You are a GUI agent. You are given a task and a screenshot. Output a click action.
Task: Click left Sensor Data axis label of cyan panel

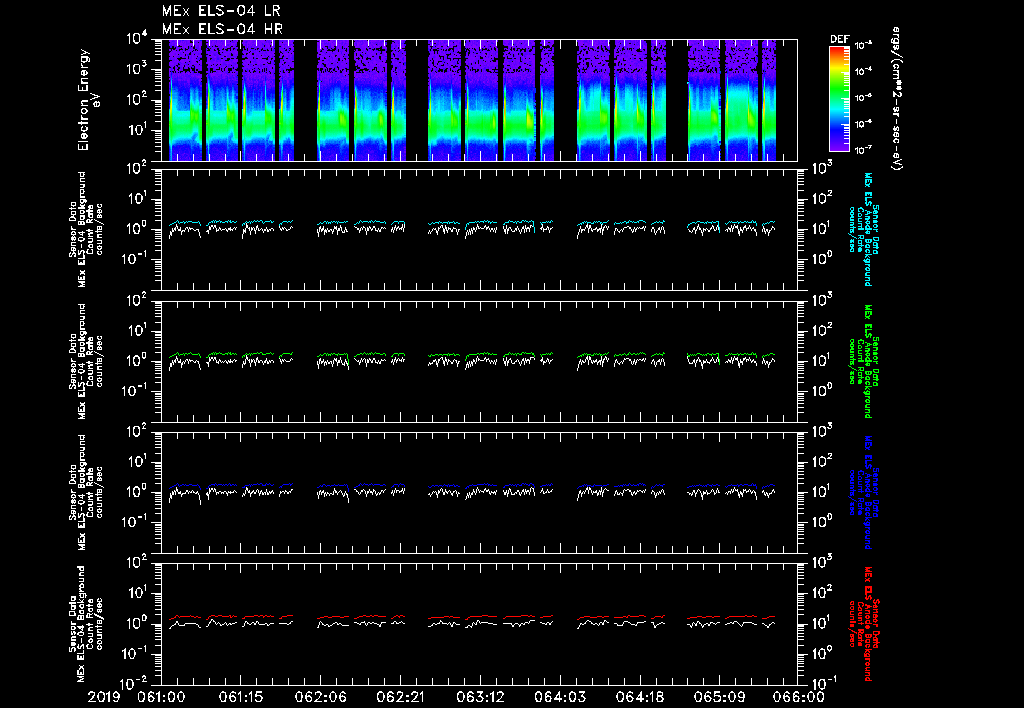click(x=86, y=229)
